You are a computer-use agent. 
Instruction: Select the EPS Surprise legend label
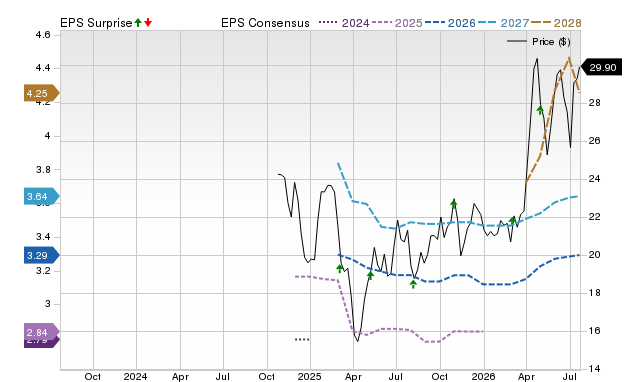pos(96,23)
